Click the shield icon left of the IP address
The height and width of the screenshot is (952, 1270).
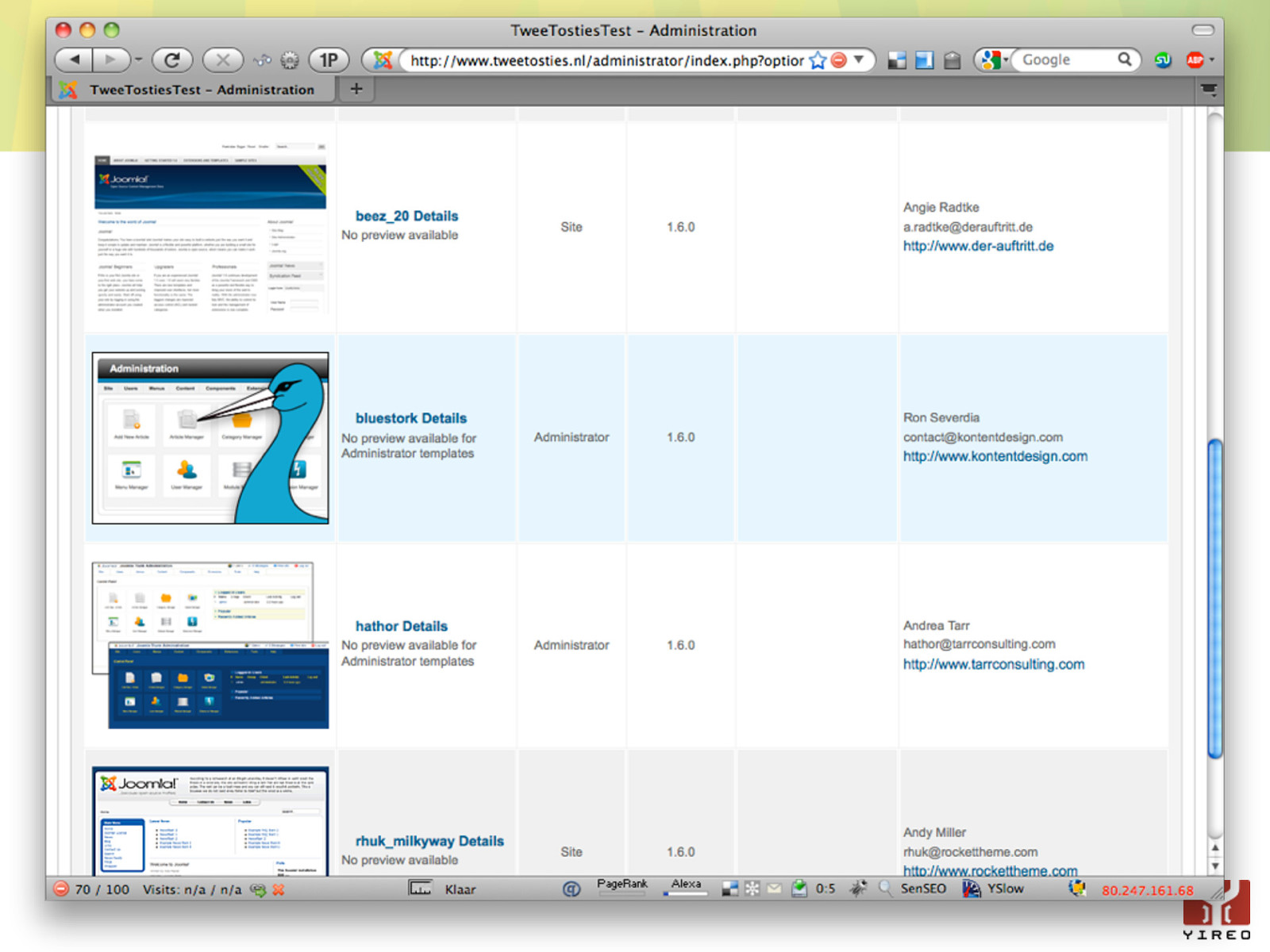[1077, 889]
